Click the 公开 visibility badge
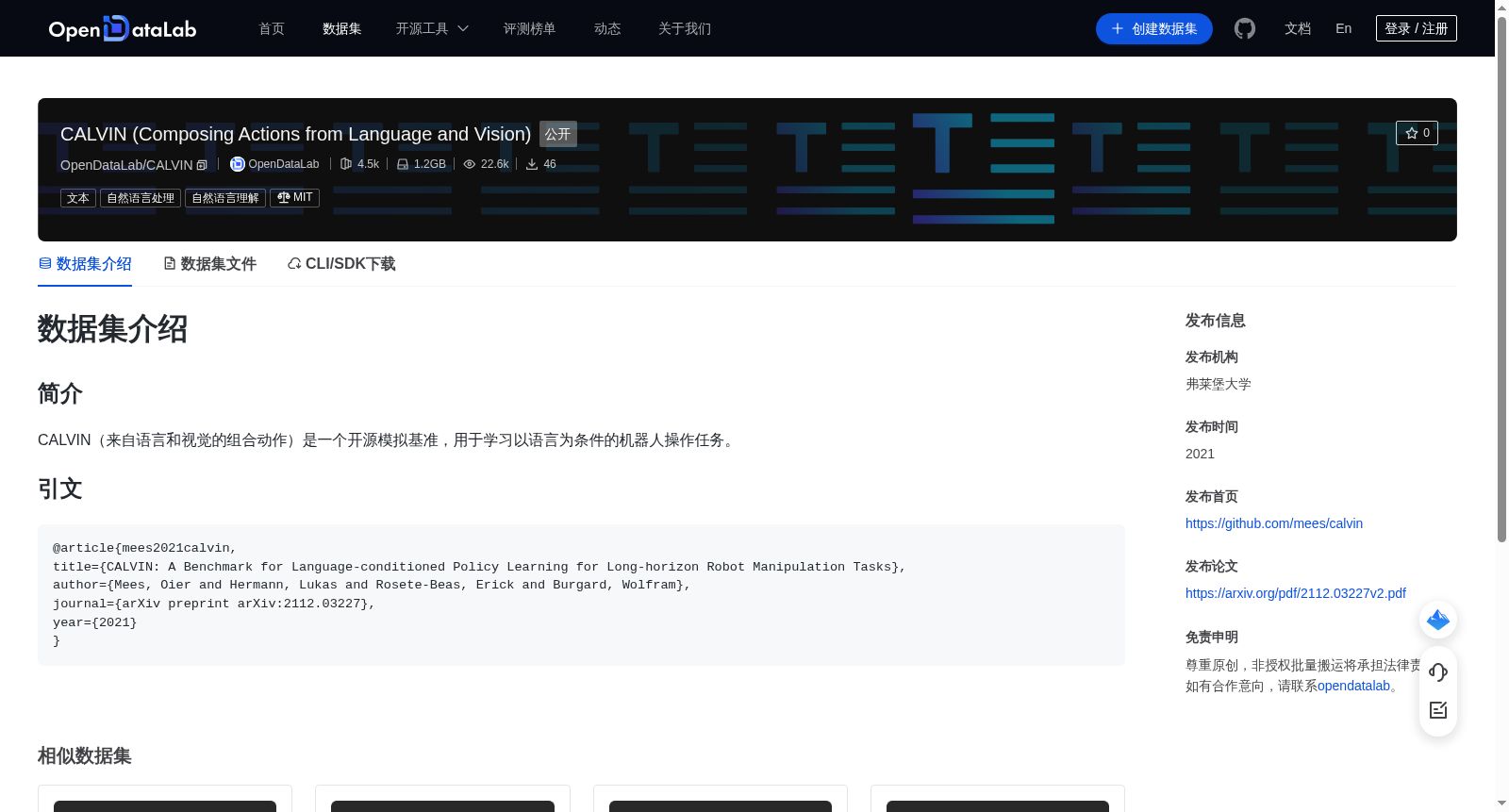 tap(558, 134)
